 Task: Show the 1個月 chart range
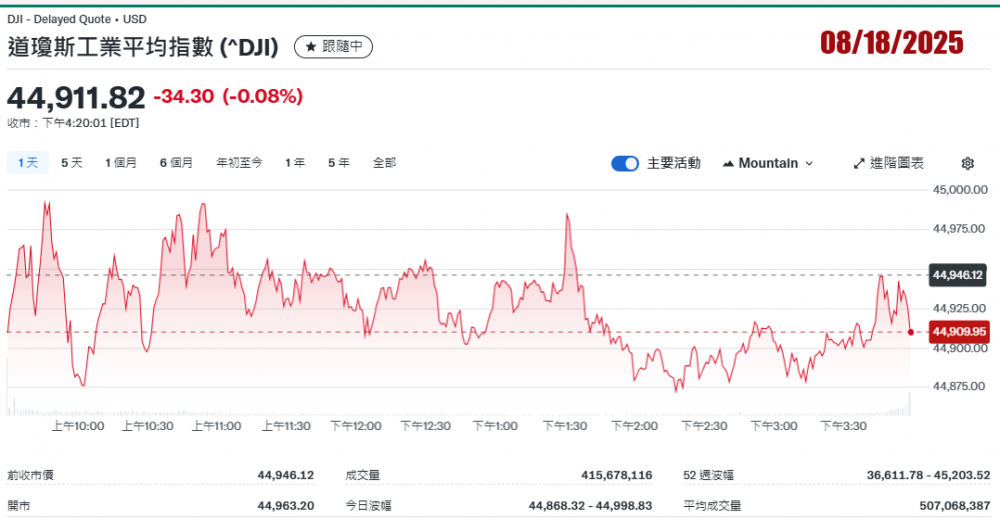point(121,163)
